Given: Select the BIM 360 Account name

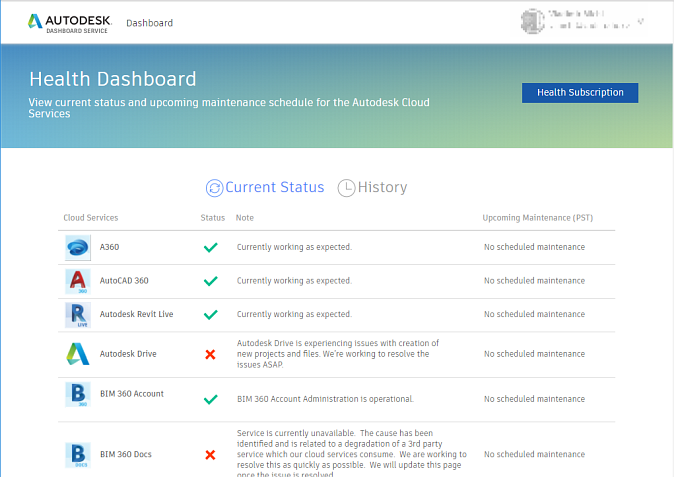Looking at the screenshot, I should 132,394.
